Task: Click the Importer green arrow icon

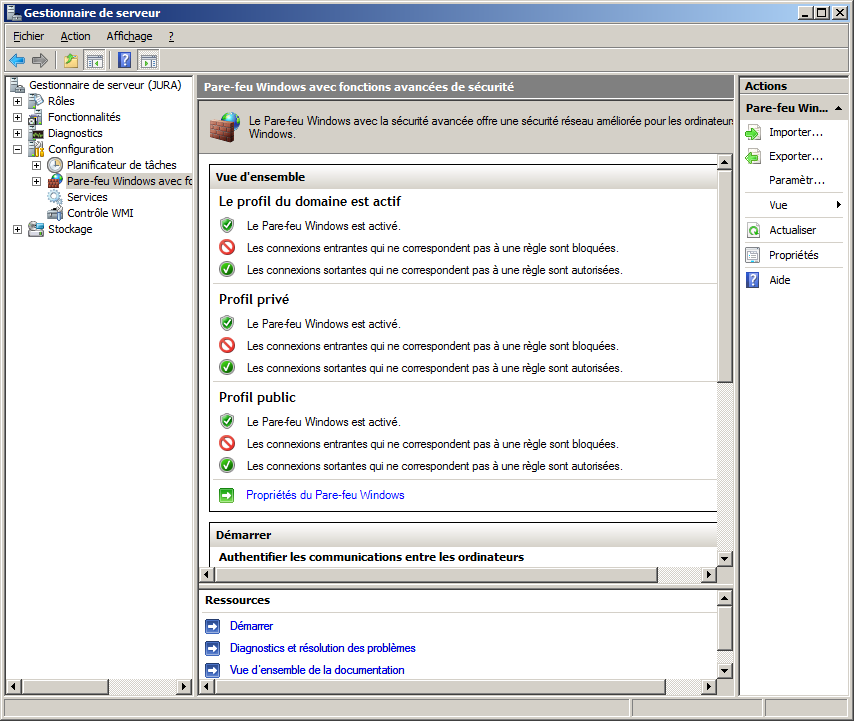Action: click(753, 132)
